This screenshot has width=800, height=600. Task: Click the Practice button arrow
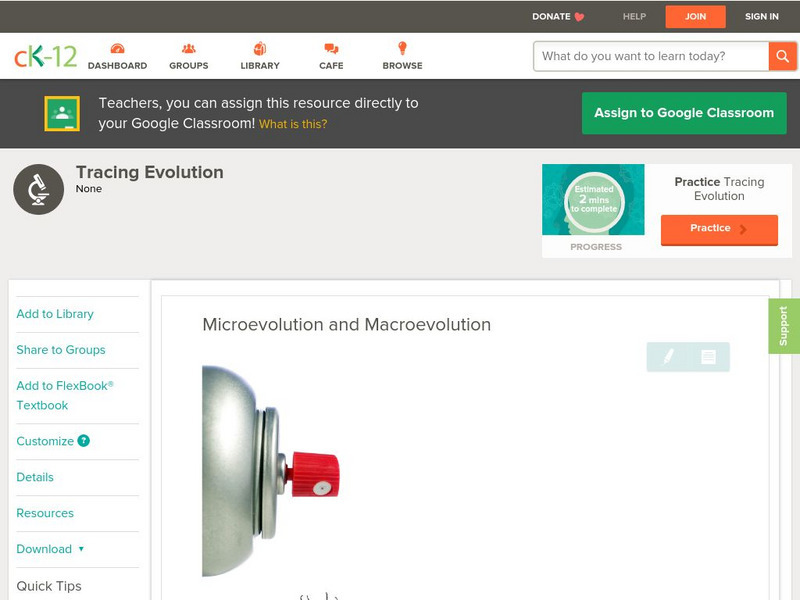point(743,229)
